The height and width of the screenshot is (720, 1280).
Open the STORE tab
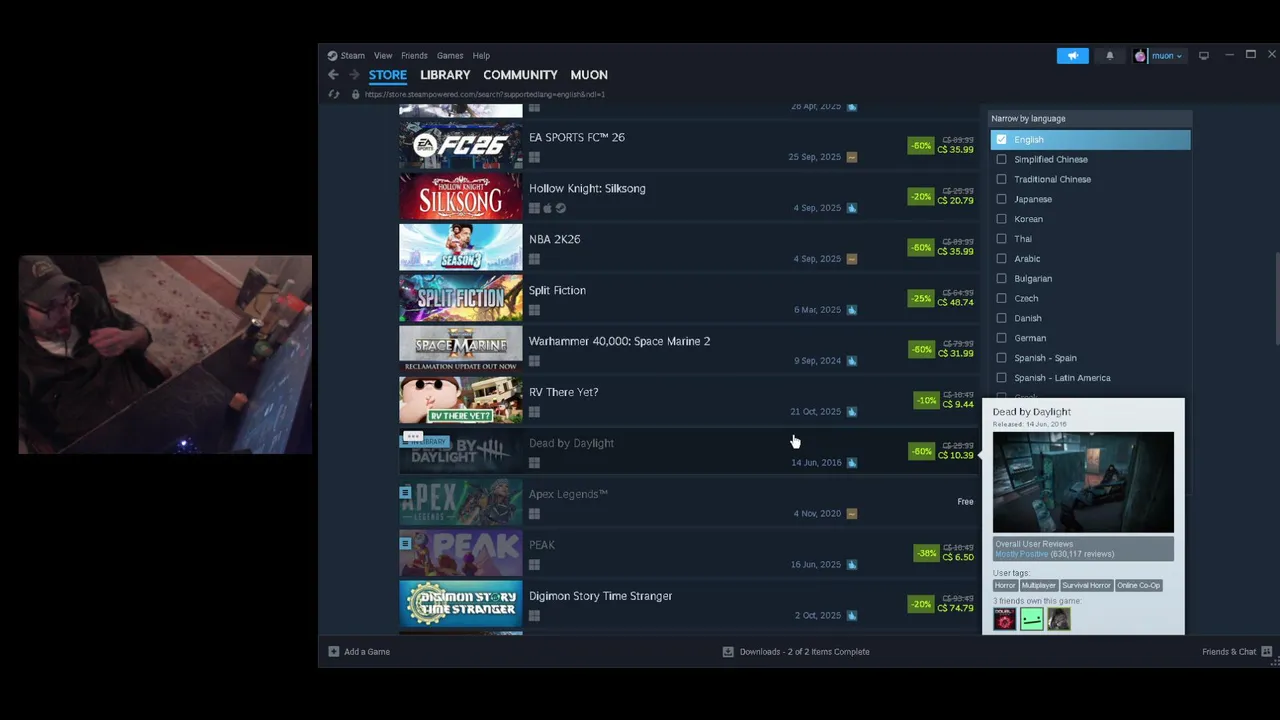coord(388,75)
